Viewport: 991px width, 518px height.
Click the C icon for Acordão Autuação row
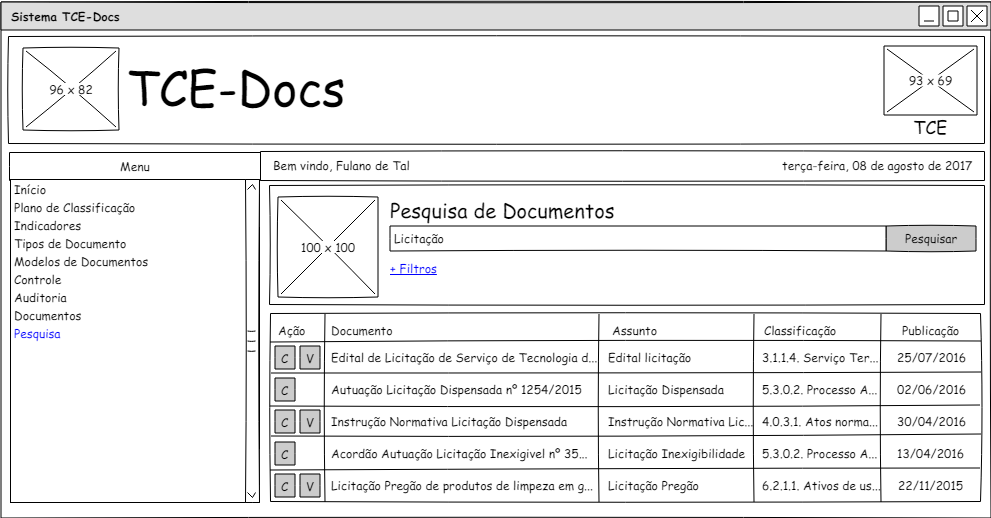coord(285,454)
